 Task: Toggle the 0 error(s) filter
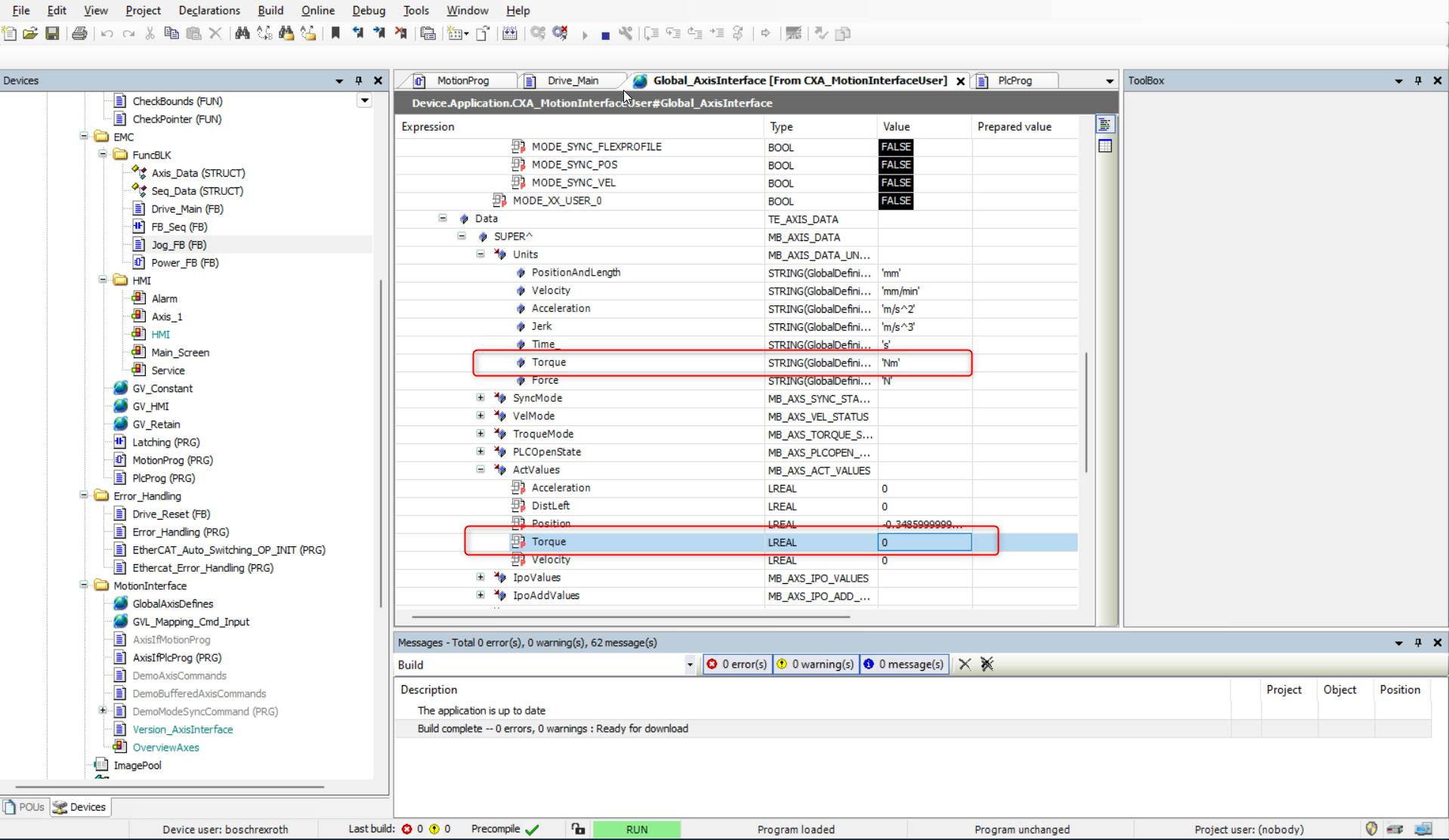coord(737,664)
